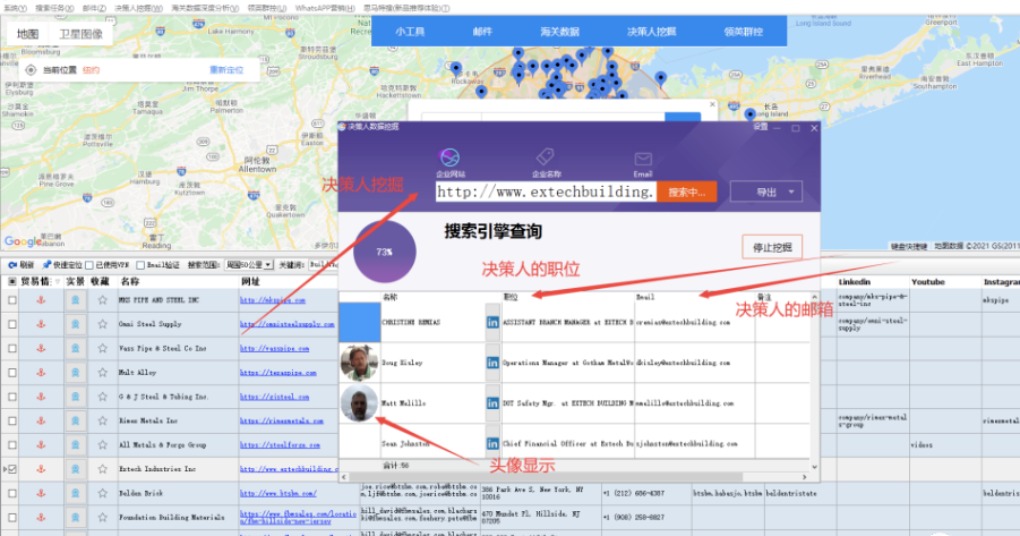
Task: Open the 设置 settings in decision-maker window
Action: tap(761, 127)
